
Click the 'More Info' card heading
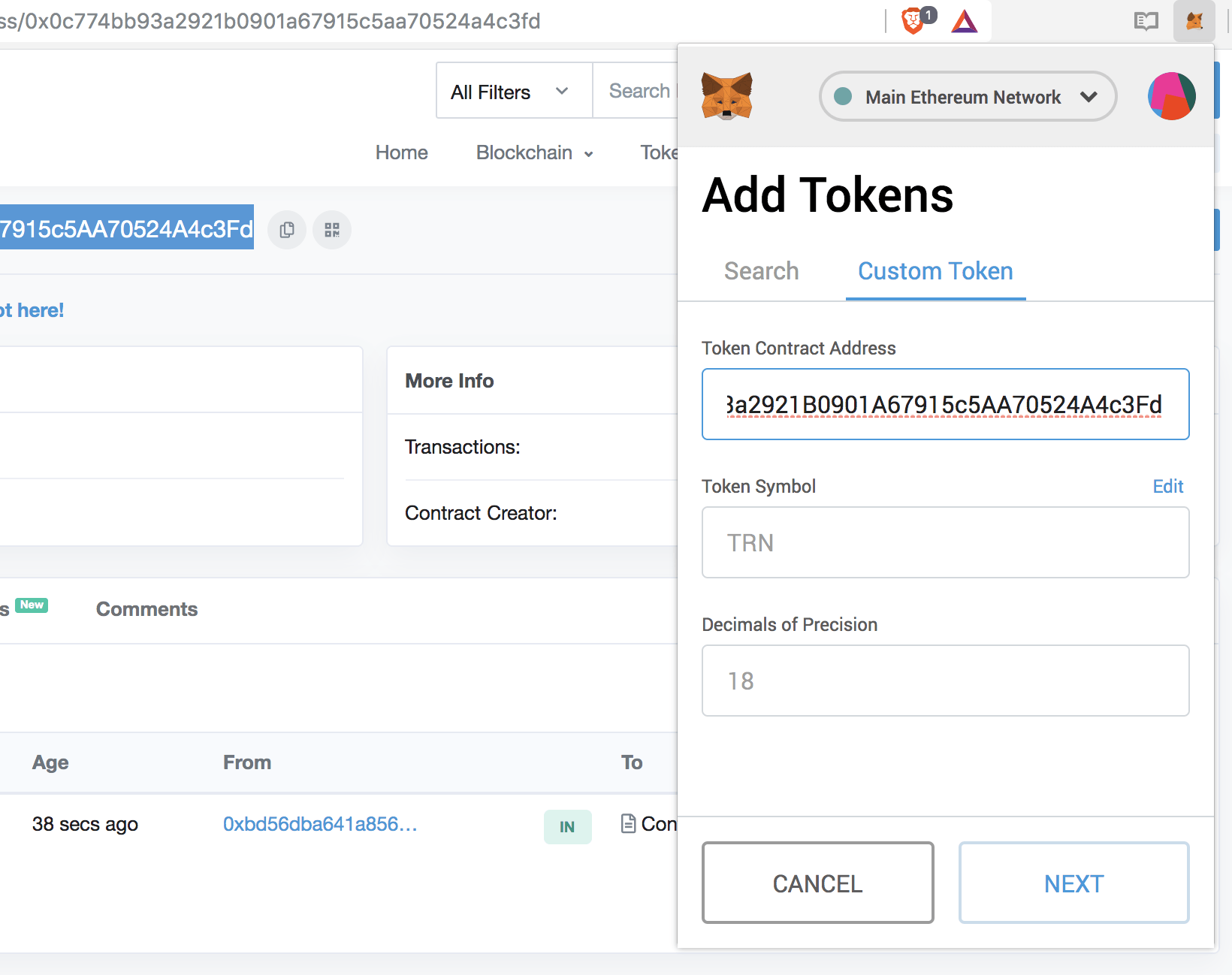point(449,381)
